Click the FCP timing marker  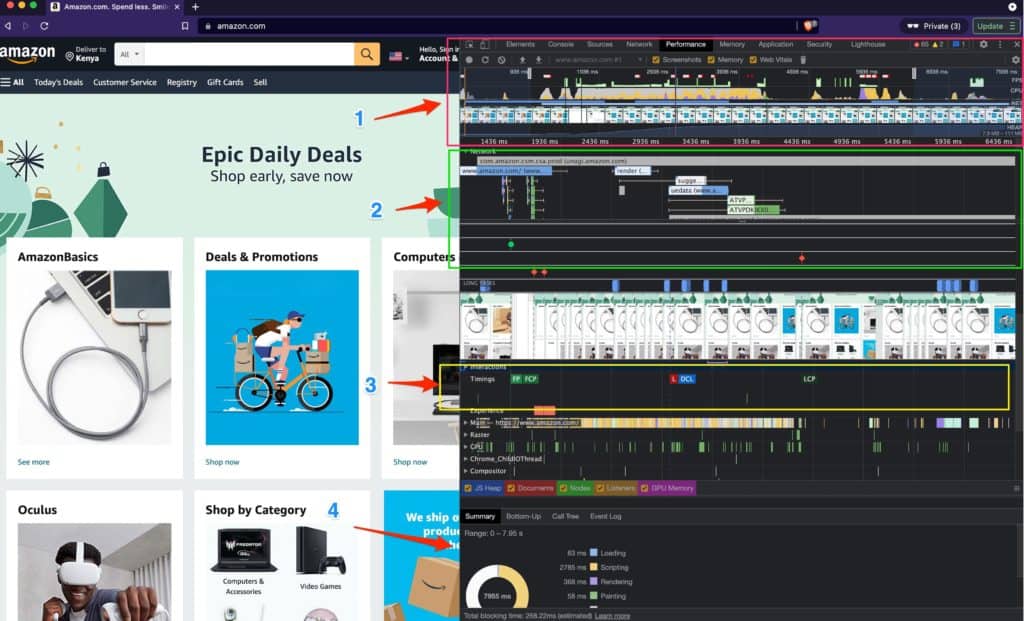coord(530,379)
